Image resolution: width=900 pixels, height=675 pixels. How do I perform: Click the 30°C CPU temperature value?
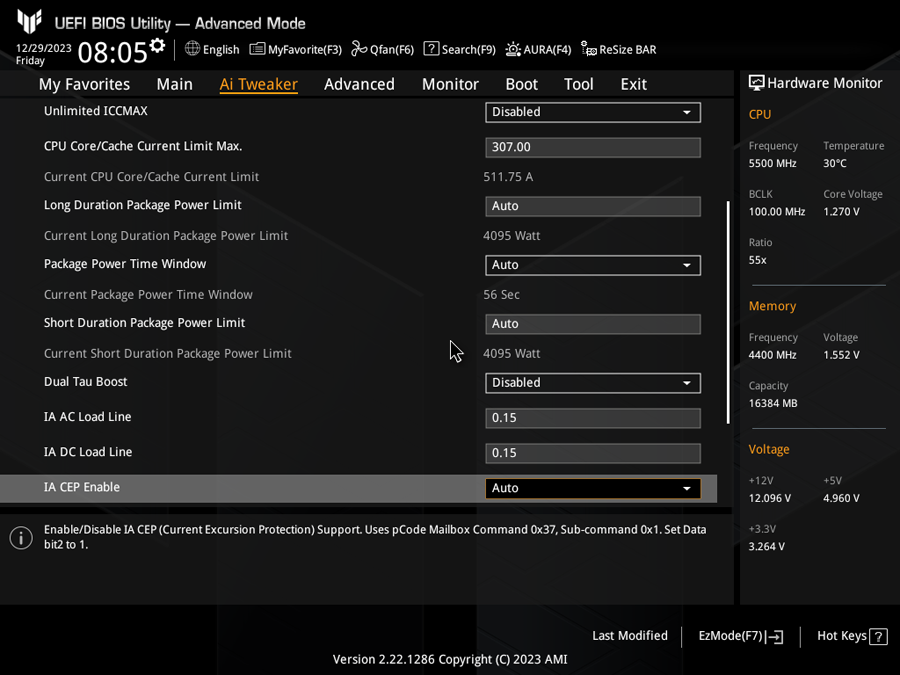click(x=835, y=164)
